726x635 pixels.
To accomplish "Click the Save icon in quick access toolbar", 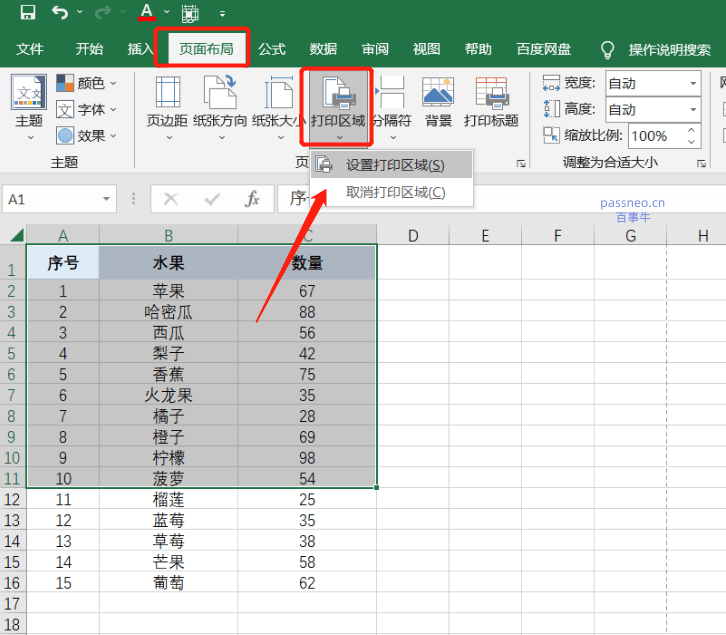I will [28, 13].
